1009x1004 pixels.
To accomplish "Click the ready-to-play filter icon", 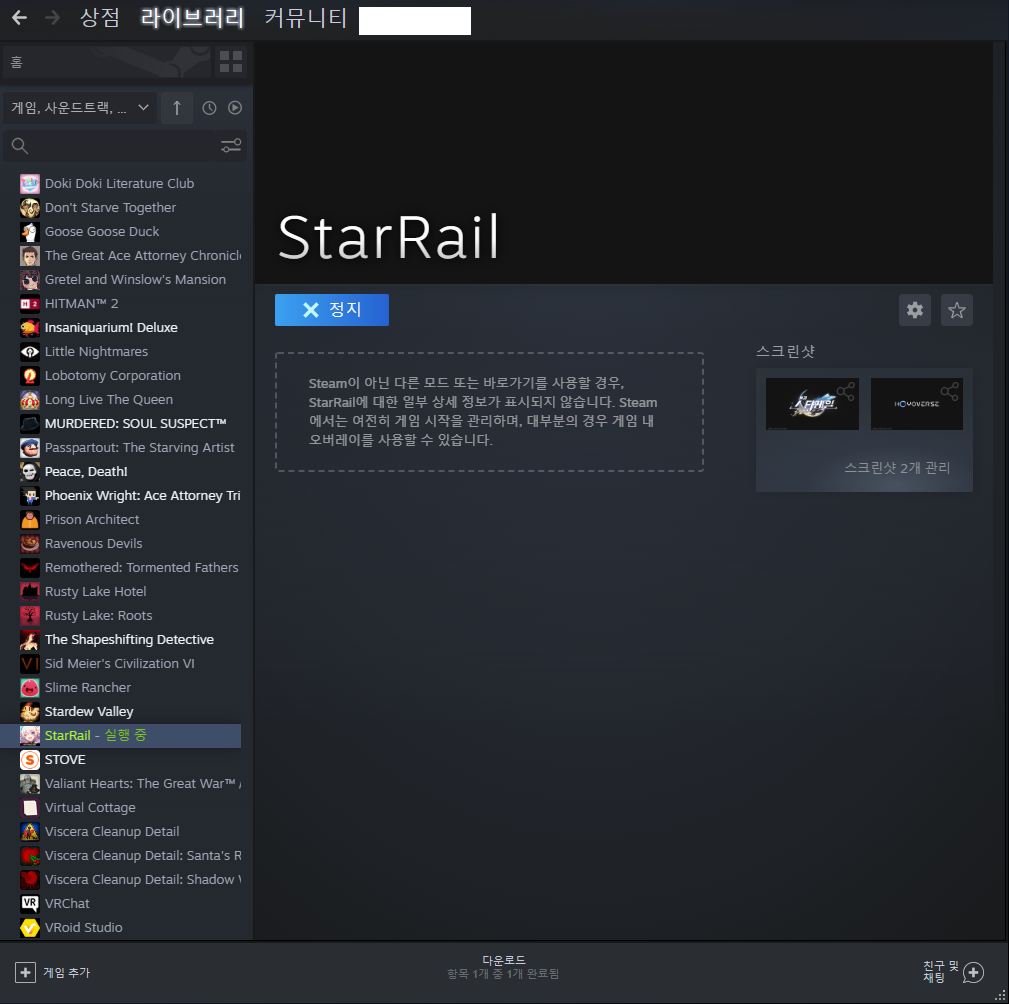I will click(235, 108).
